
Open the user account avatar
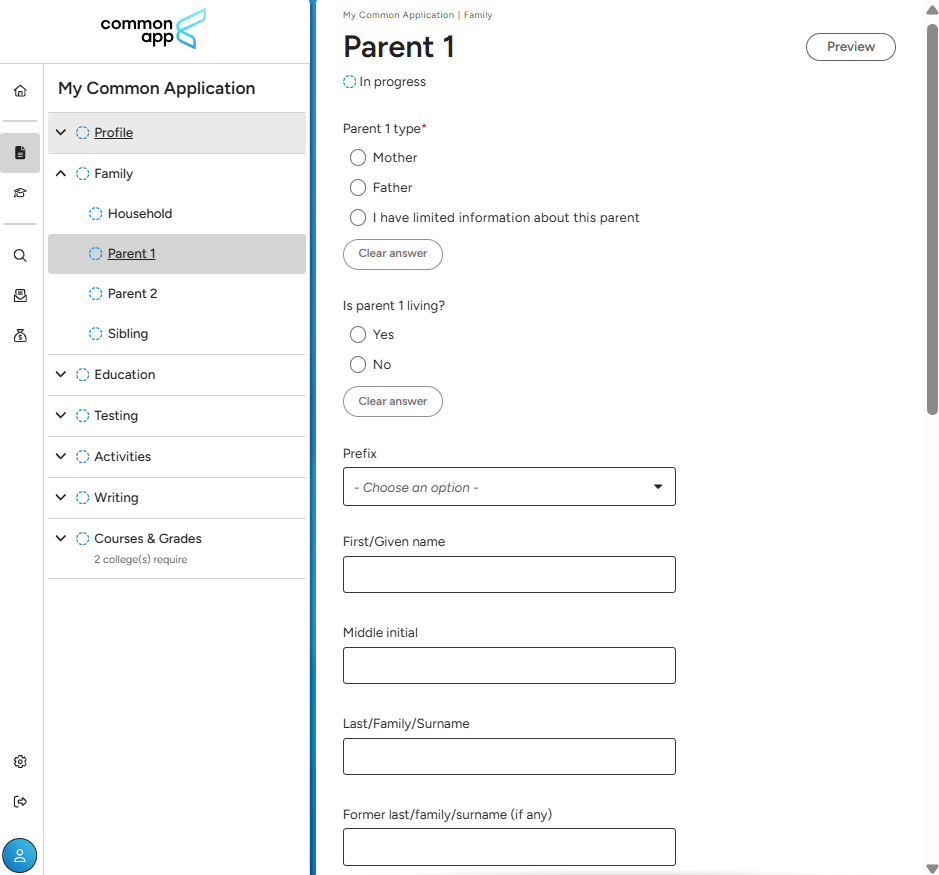tap(20, 855)
